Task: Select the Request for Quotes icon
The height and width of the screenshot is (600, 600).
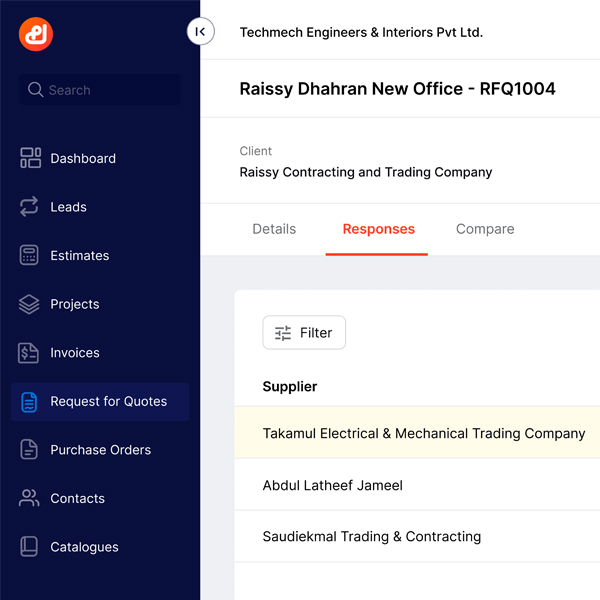Action: pos(30,401)
